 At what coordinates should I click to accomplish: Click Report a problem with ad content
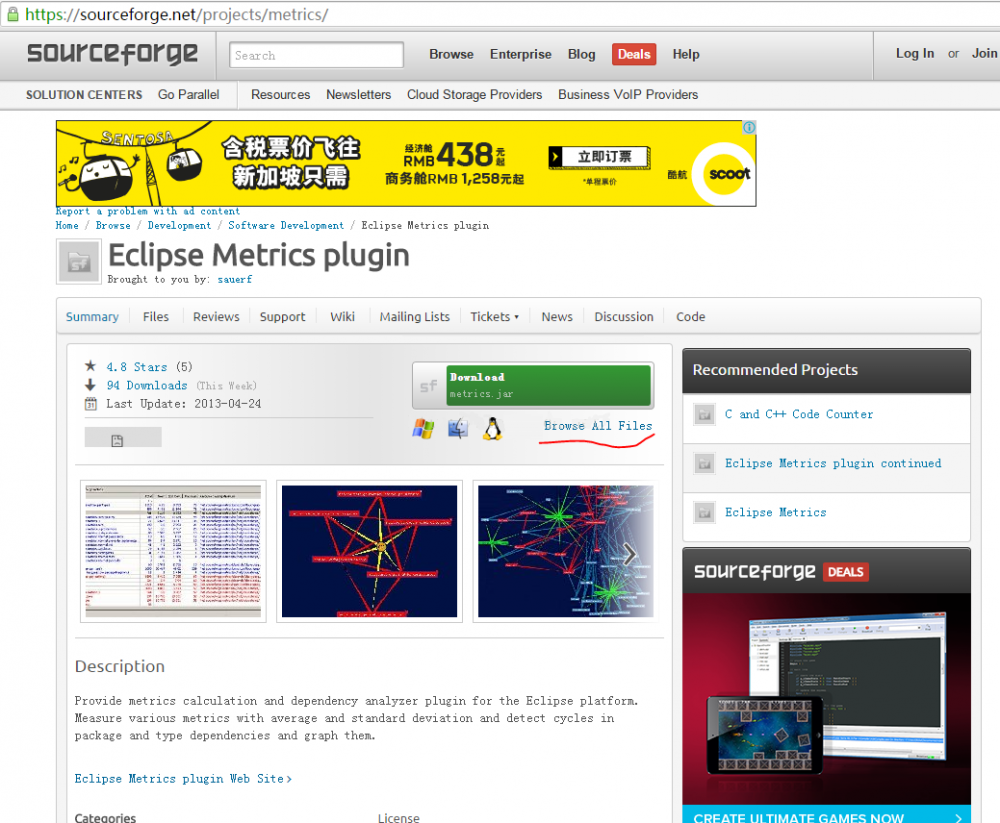click(148, 211)
